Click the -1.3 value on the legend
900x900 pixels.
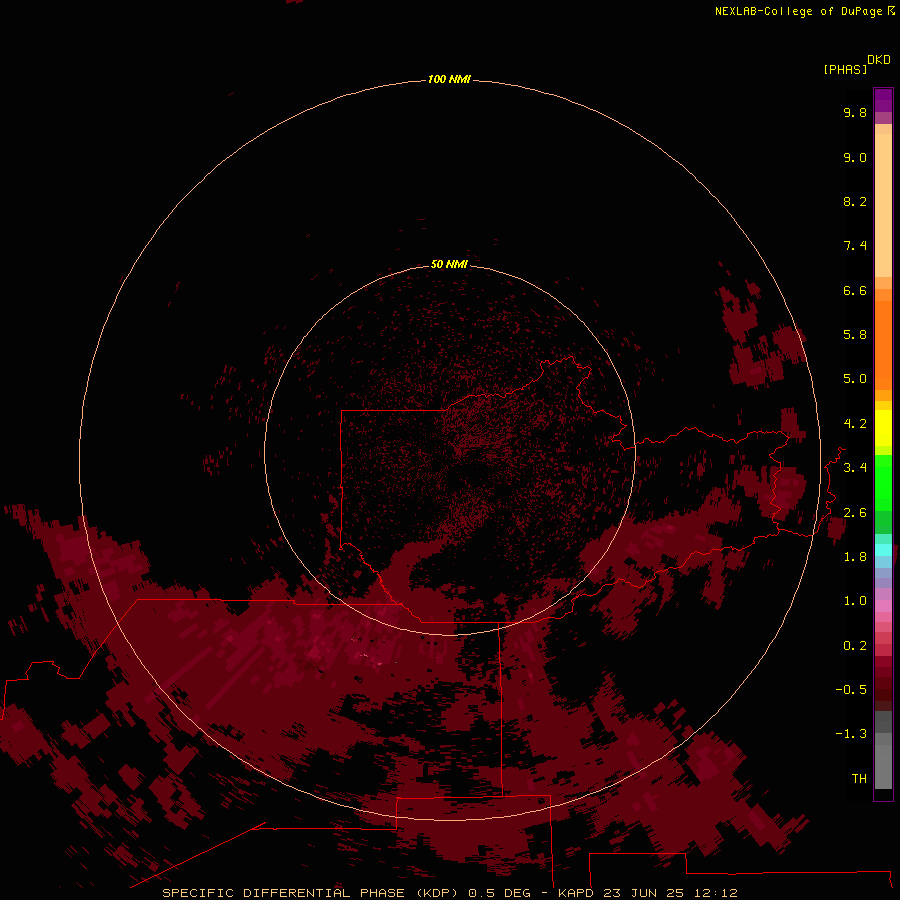(851, 734)
